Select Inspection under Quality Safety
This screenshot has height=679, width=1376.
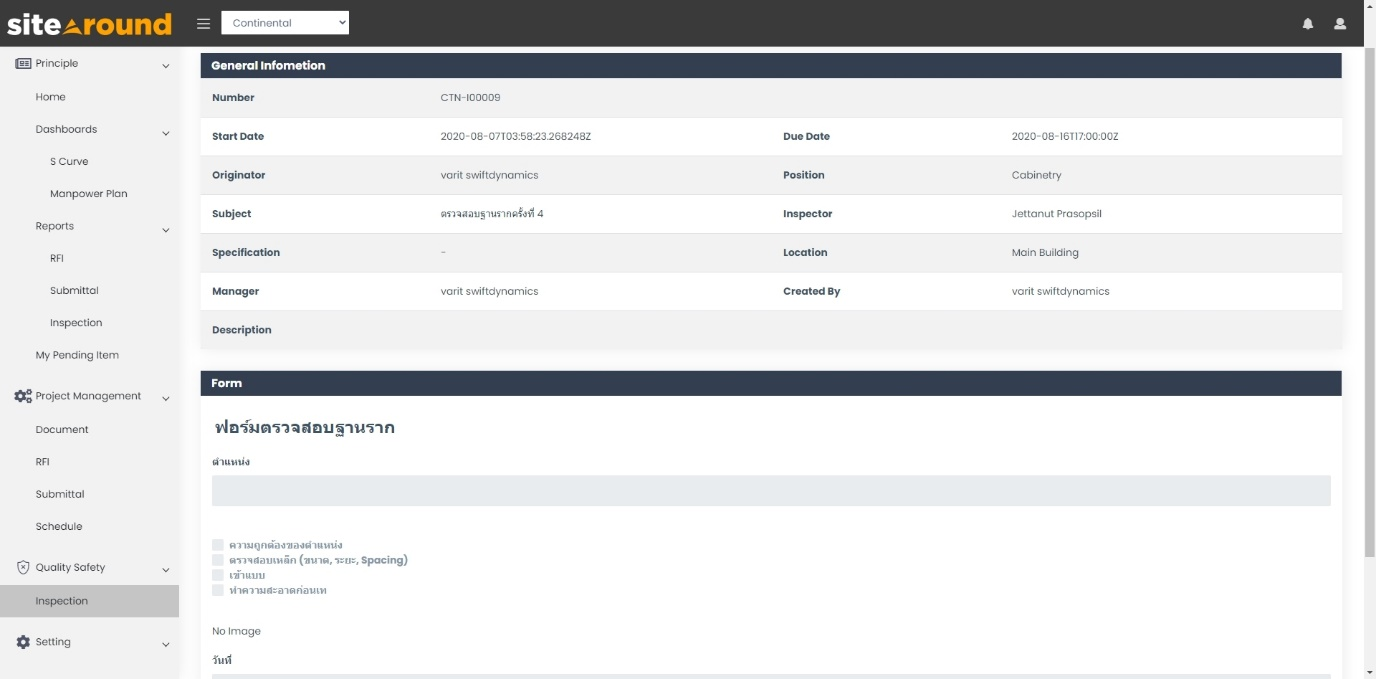point(62,601)
